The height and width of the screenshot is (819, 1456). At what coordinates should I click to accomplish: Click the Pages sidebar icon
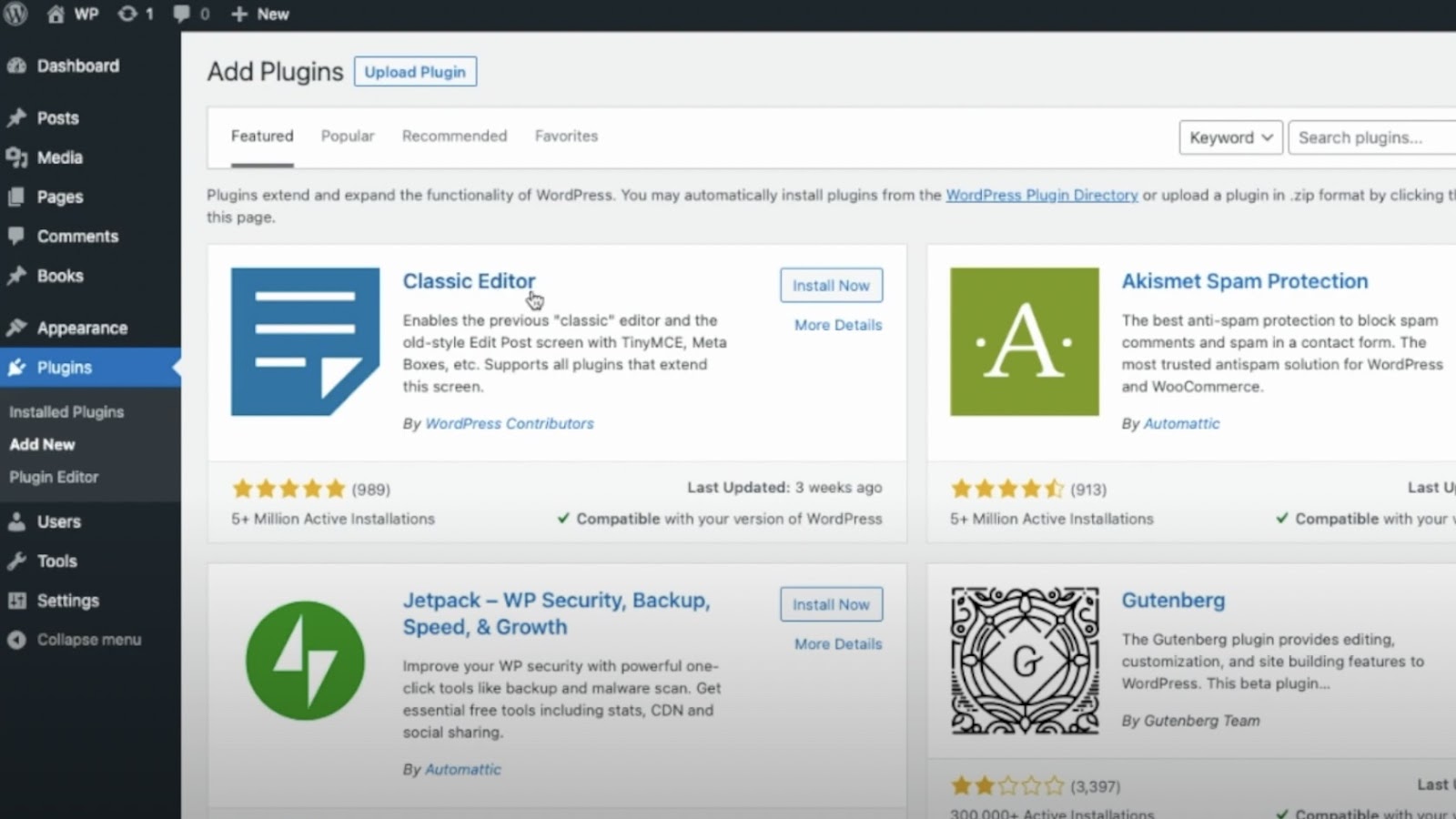[x=16, y=197]
